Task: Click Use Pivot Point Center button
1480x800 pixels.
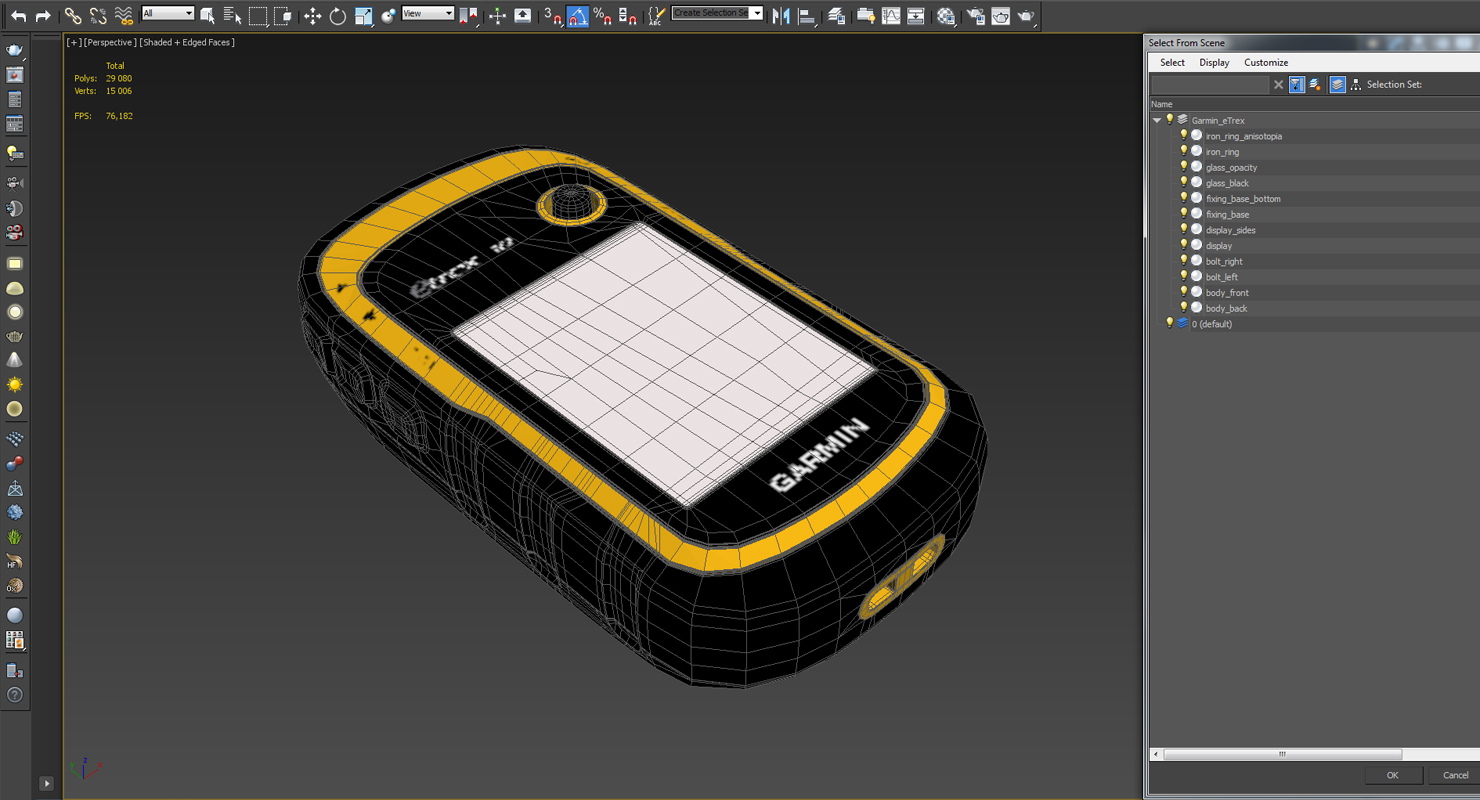Action: (468, 15)
